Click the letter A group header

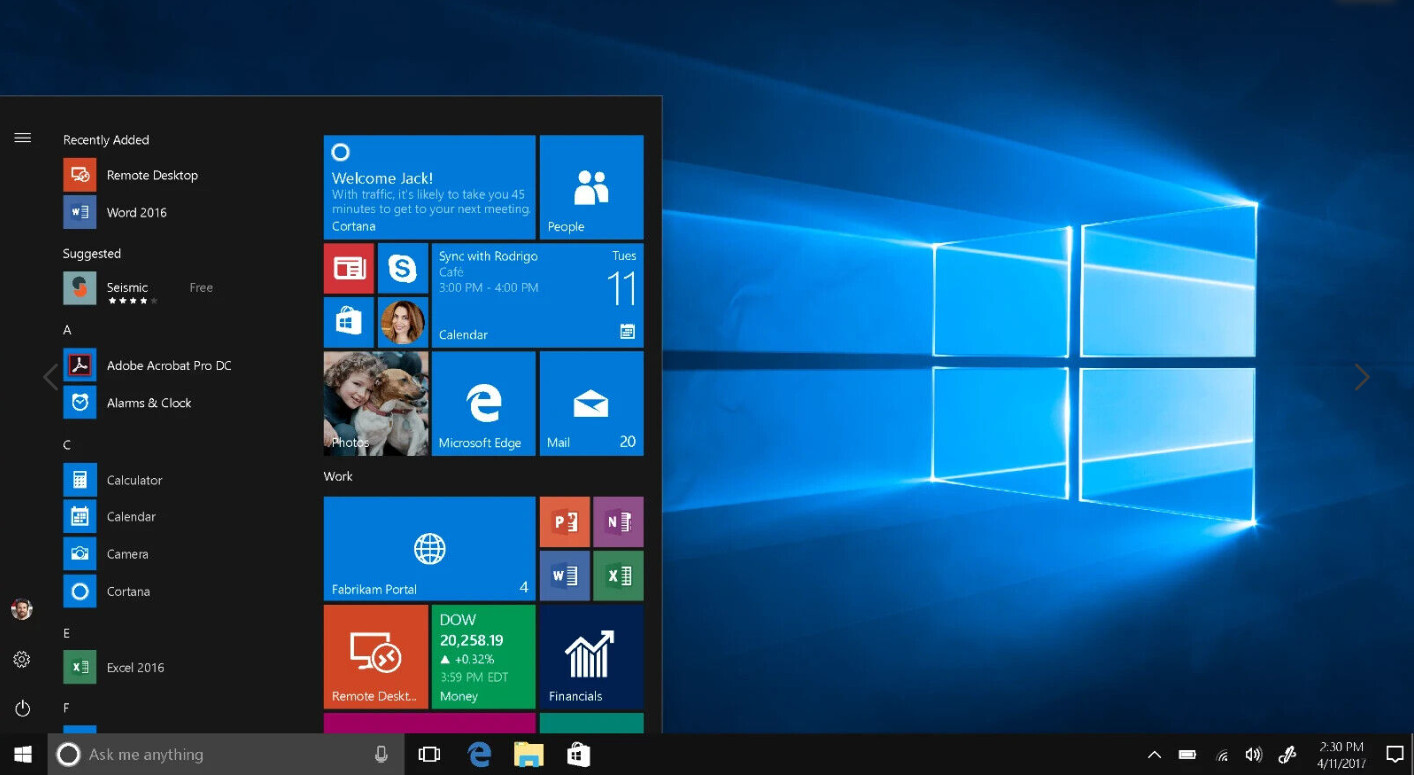[x=67, y=330]
